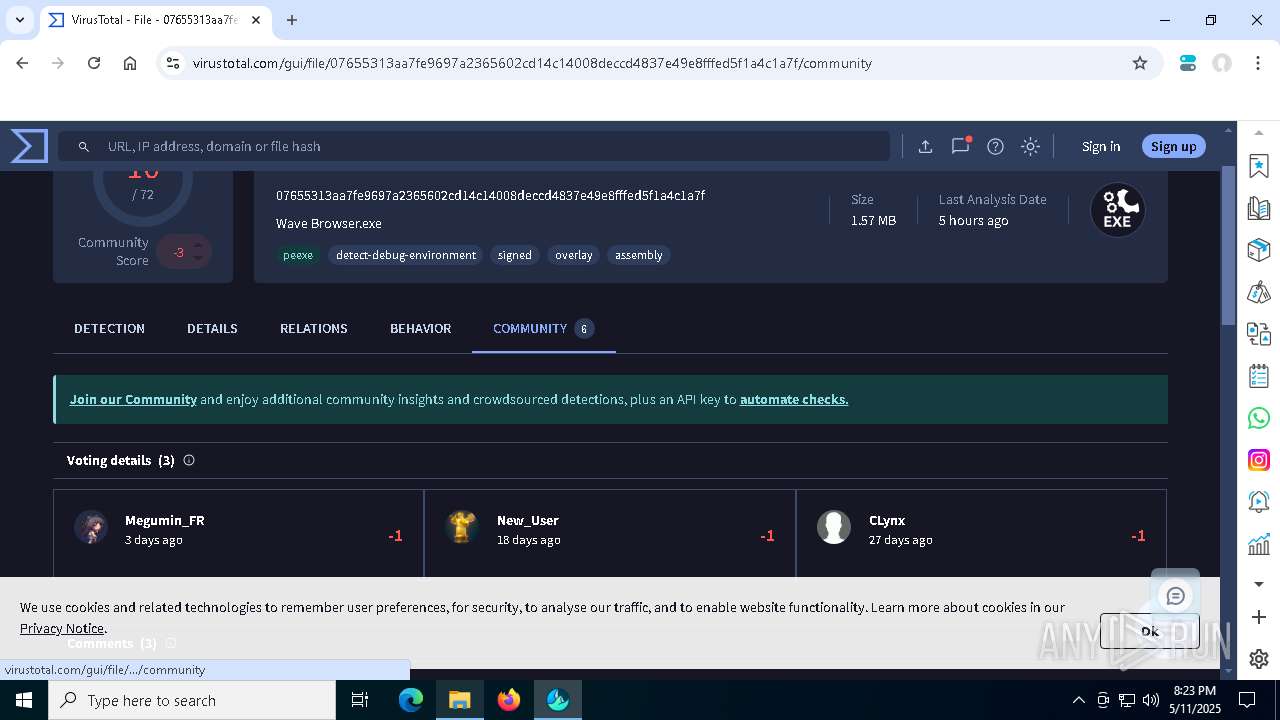Open the tab search dropdown arrow
Image resolution: width=1280 pixels, height=720 pixels.
(20, 20)
